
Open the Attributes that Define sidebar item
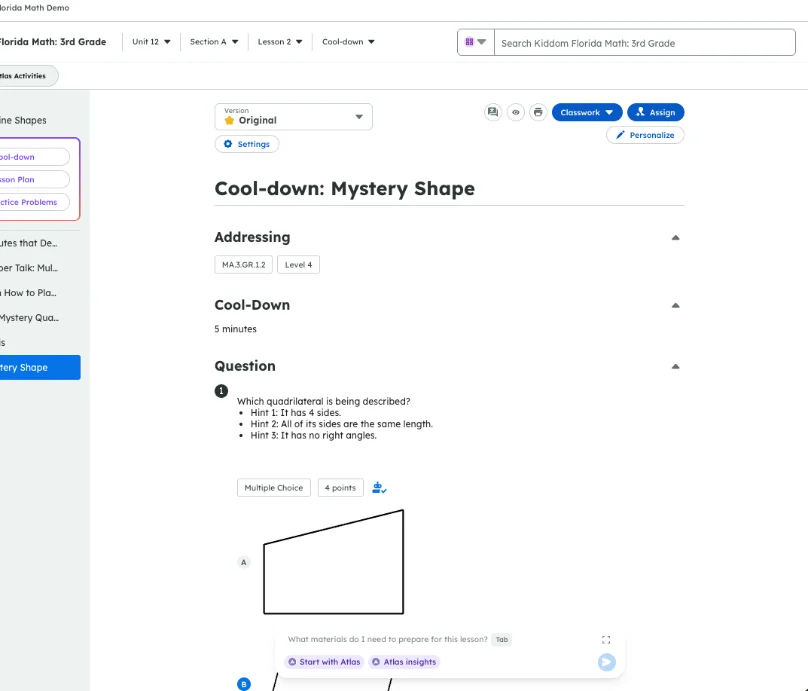tap(31, 243)
